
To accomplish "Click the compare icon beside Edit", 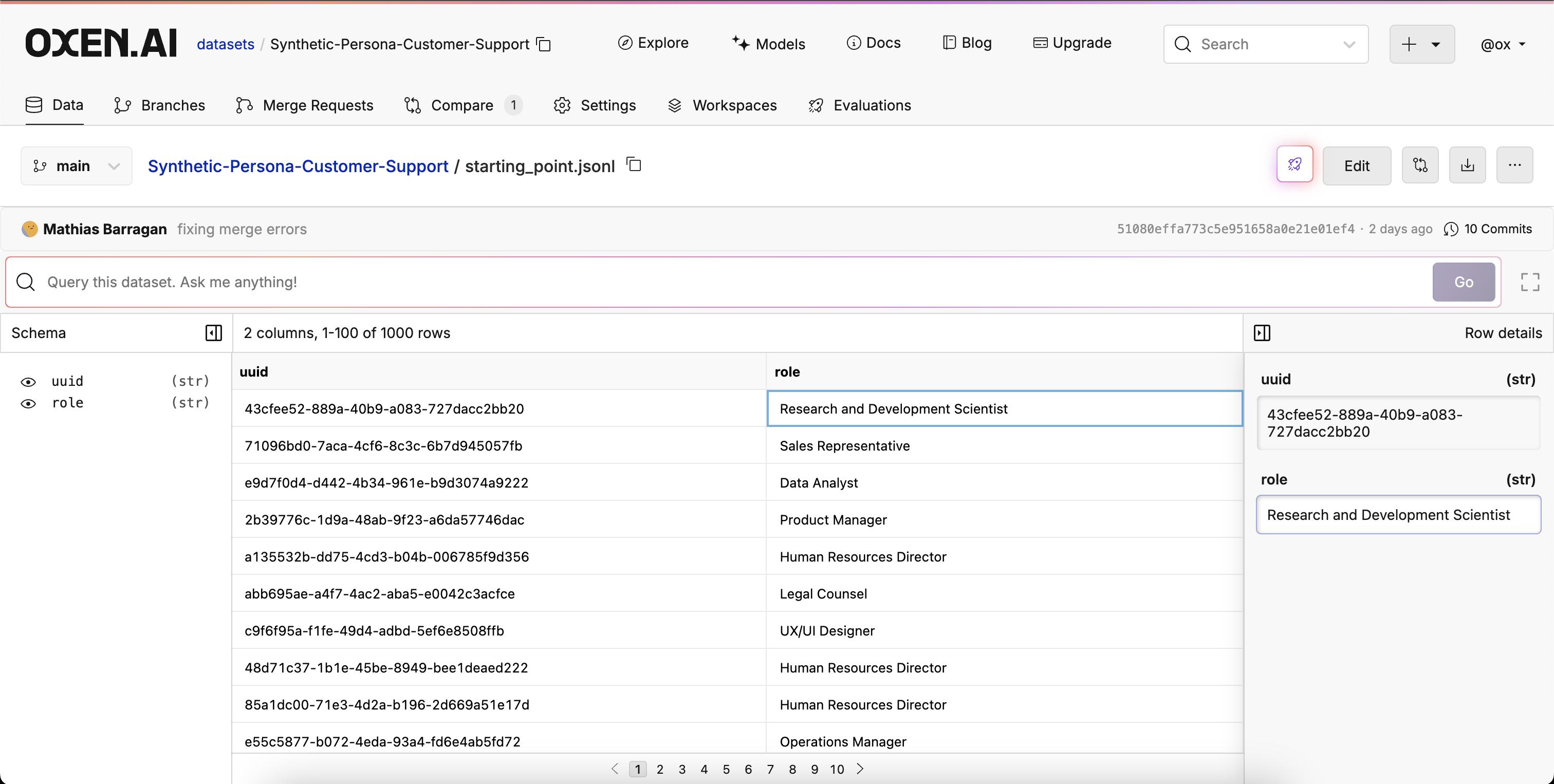I will [1419, 165].
